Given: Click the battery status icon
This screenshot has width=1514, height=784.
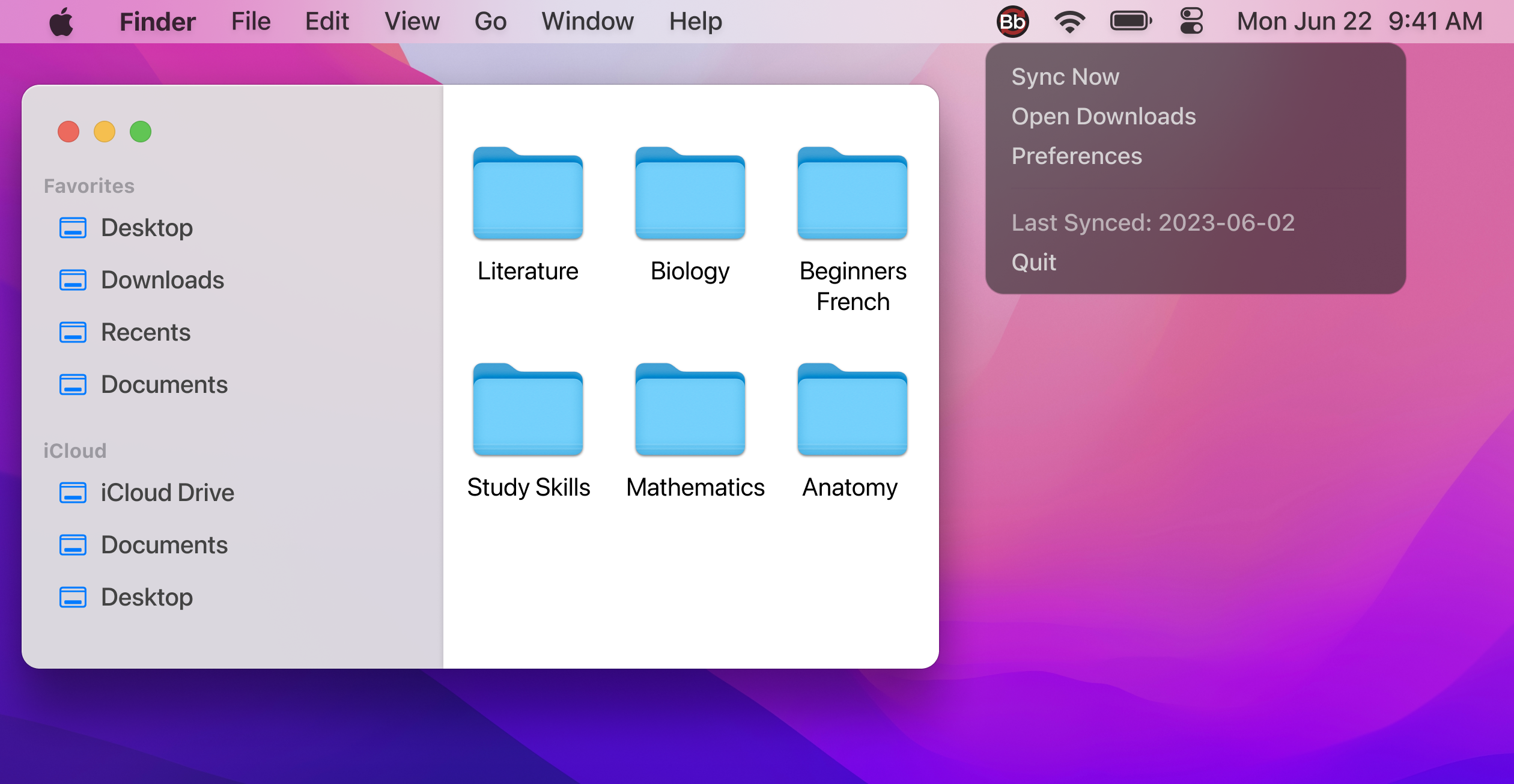Looking at the screenshot, I should click(1131, 22).
